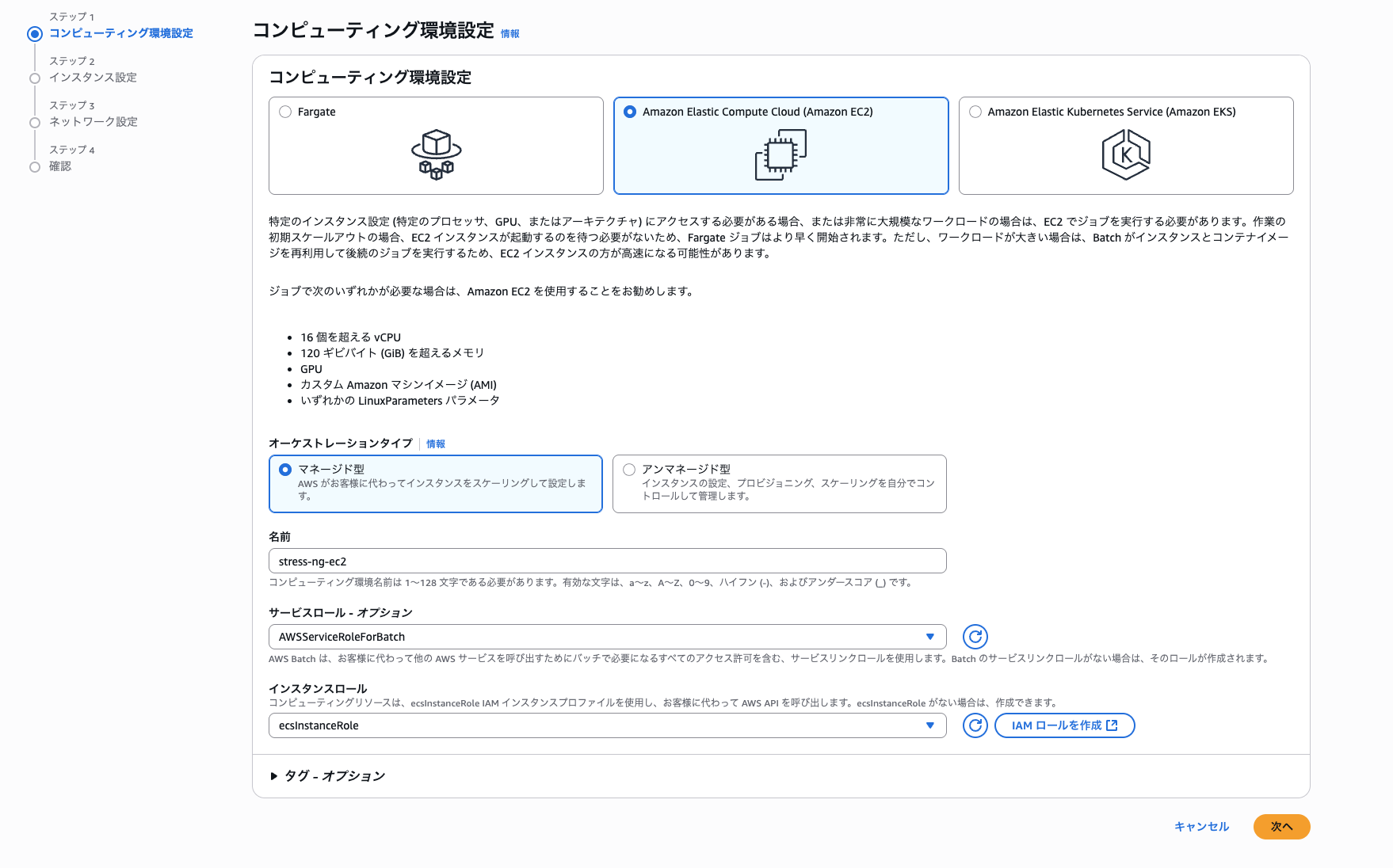
Task: Go to step 1 コンピューティング環境設定
Action: point(121,33)
